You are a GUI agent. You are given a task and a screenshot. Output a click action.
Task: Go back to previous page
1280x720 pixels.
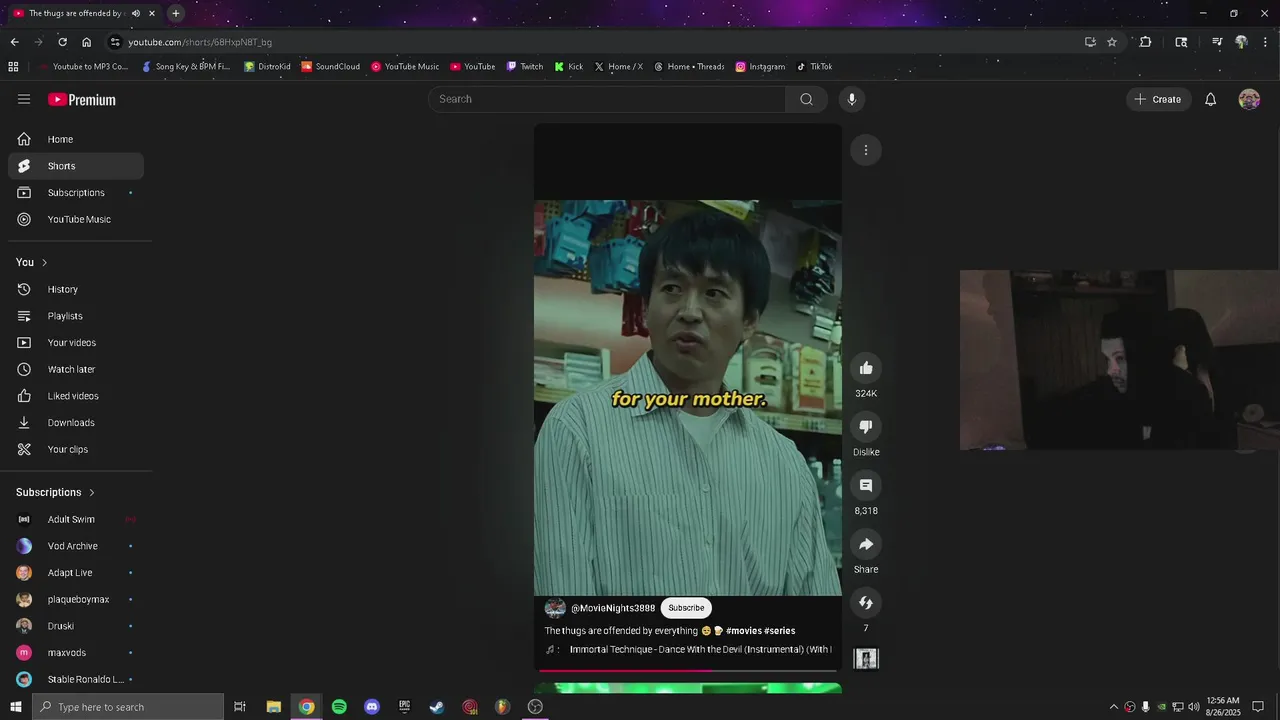[x=14, y=42]
